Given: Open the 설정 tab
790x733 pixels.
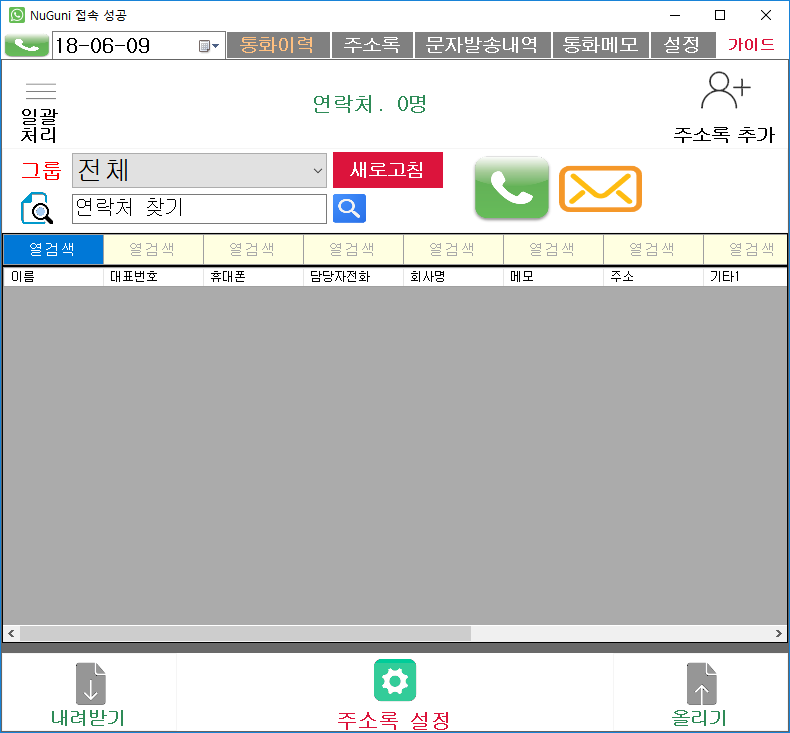Looking at the screenshot, I should (683, 45).
